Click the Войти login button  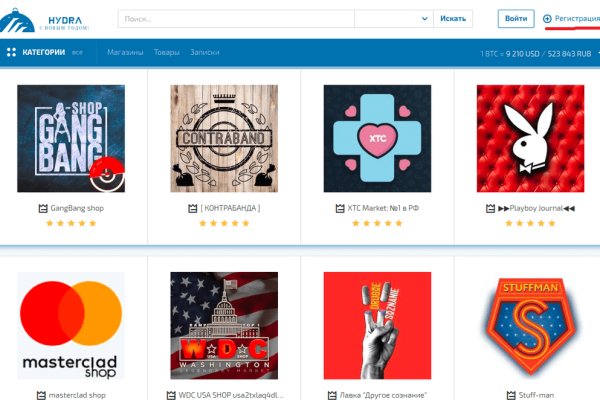pos(516,18)
